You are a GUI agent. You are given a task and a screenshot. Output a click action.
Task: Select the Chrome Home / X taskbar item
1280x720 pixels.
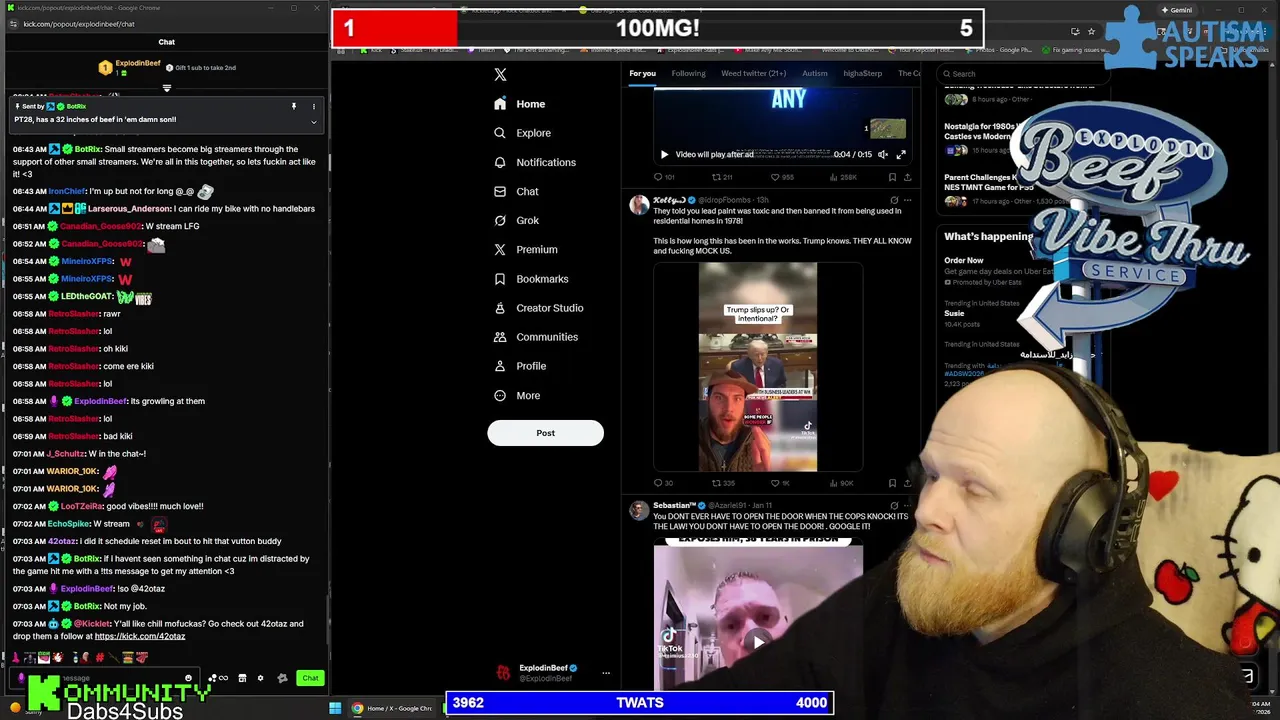(x=391, y=708)
